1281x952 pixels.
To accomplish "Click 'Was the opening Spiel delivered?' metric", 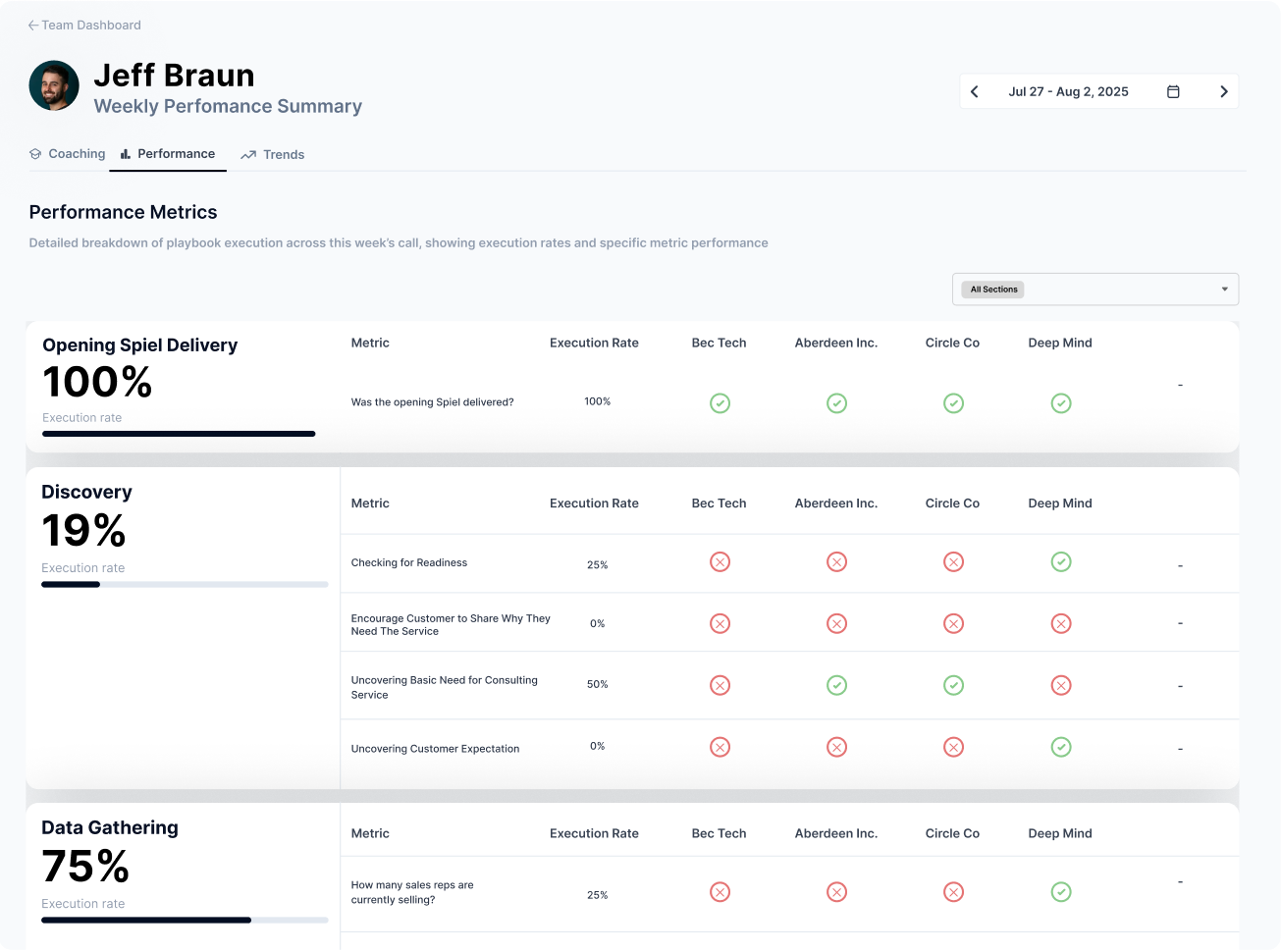I will click(x=433, y=402).
